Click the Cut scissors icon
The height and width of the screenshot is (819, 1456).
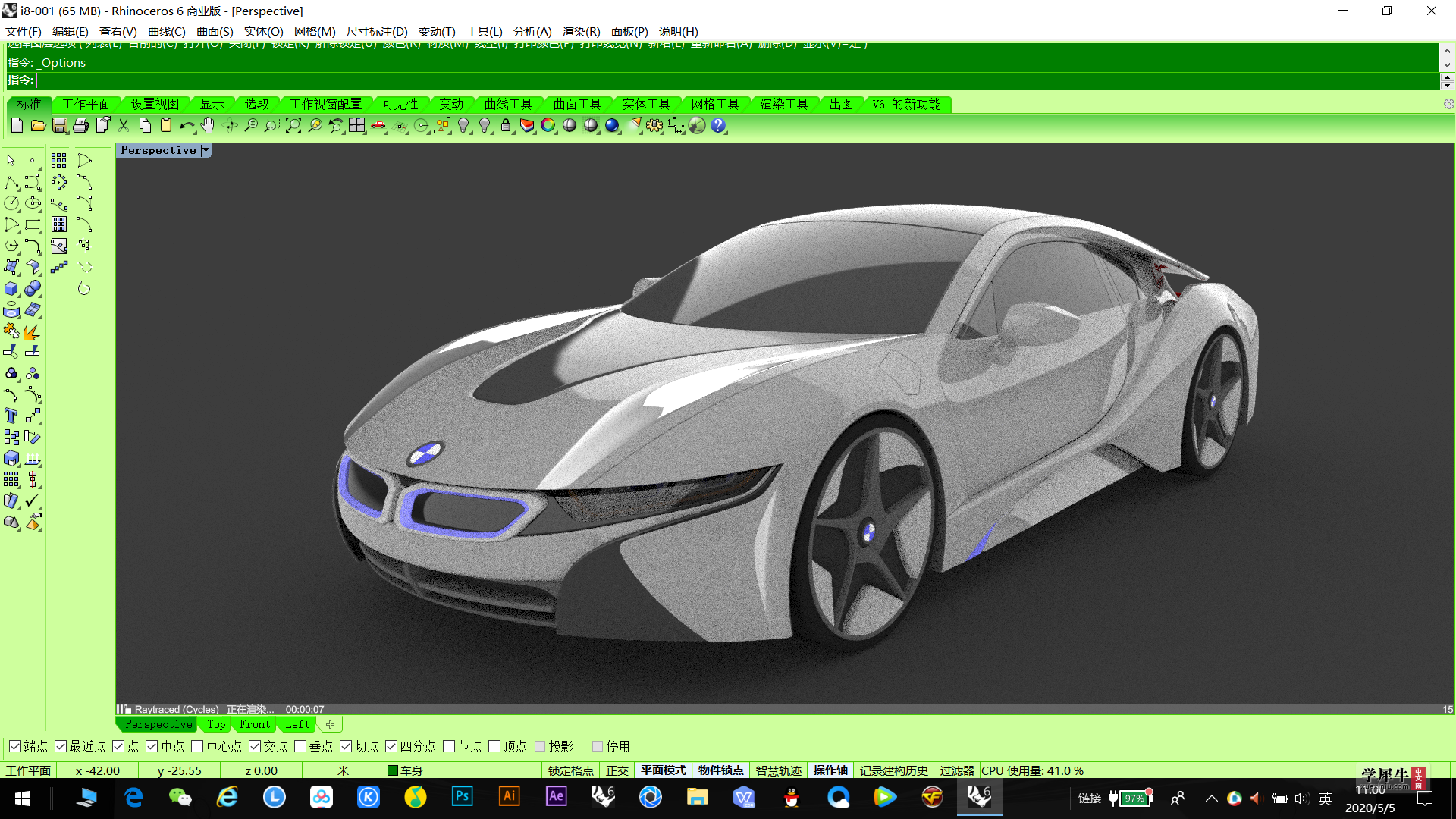tap(124, 125)
